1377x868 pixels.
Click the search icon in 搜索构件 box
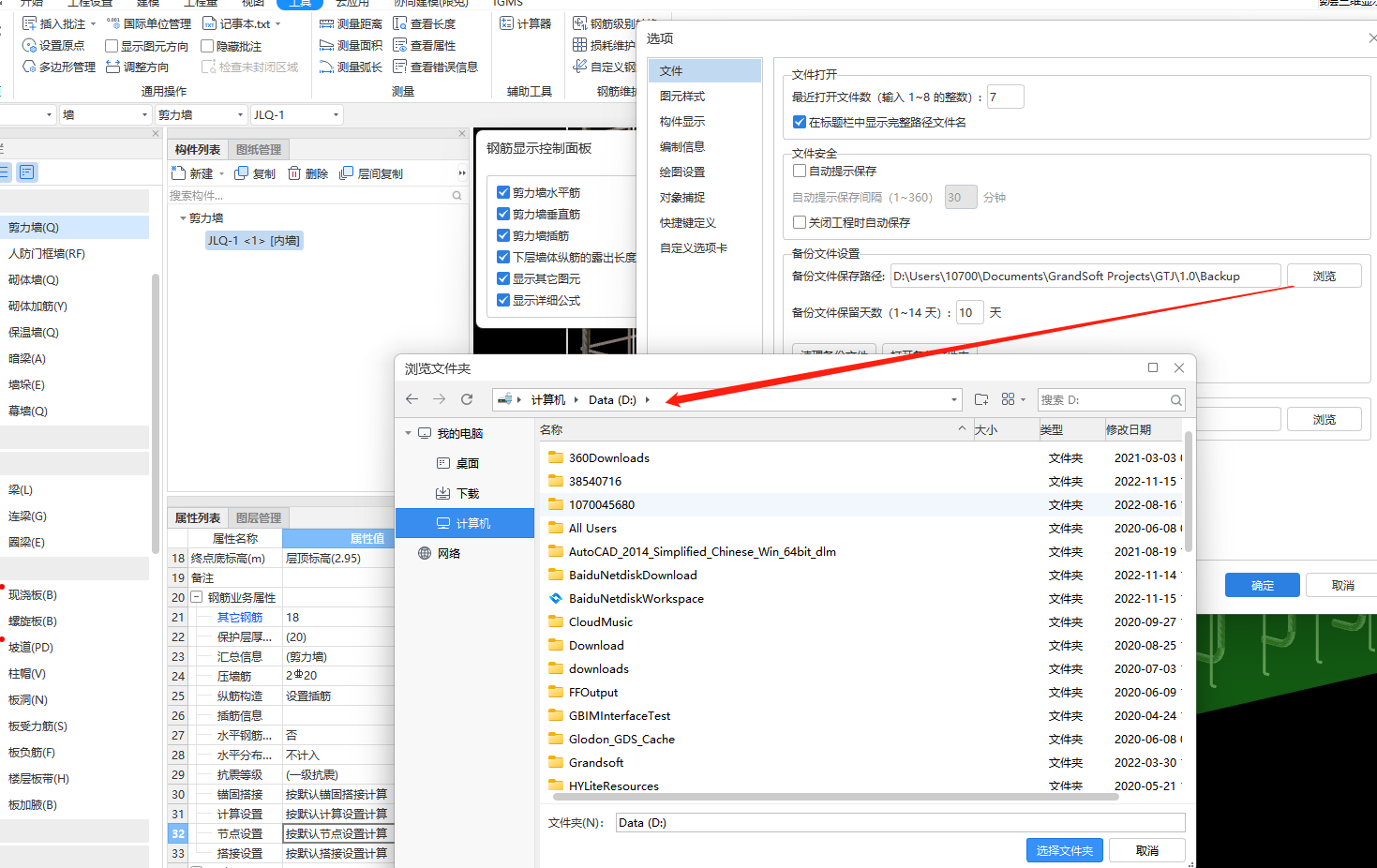[457, 196]
